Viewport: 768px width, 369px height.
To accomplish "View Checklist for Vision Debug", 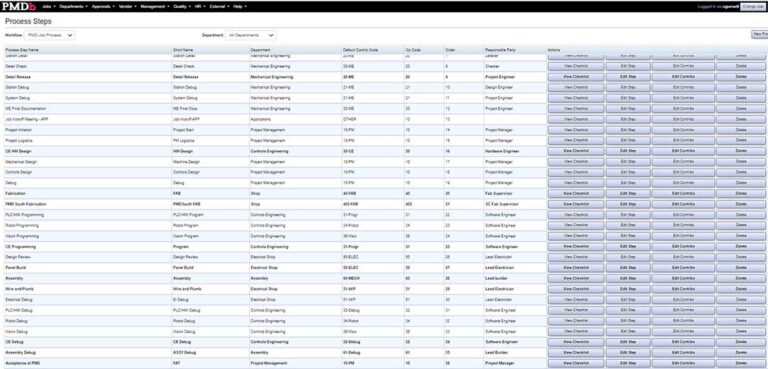I will point(576,331).
